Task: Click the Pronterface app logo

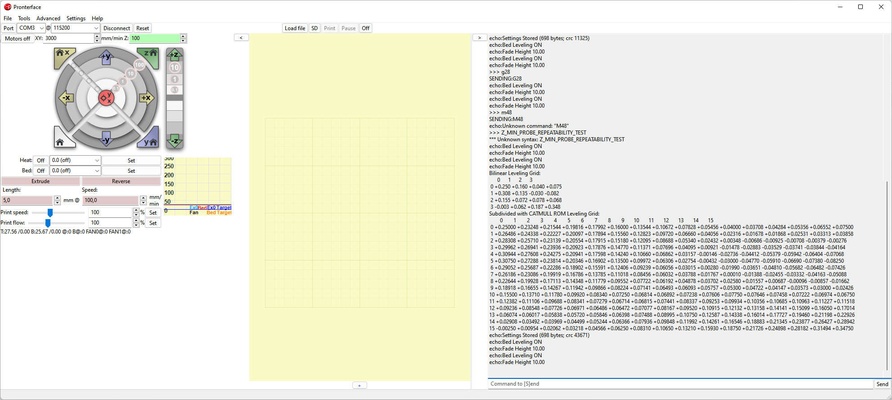Action: [x=7, y=7]
